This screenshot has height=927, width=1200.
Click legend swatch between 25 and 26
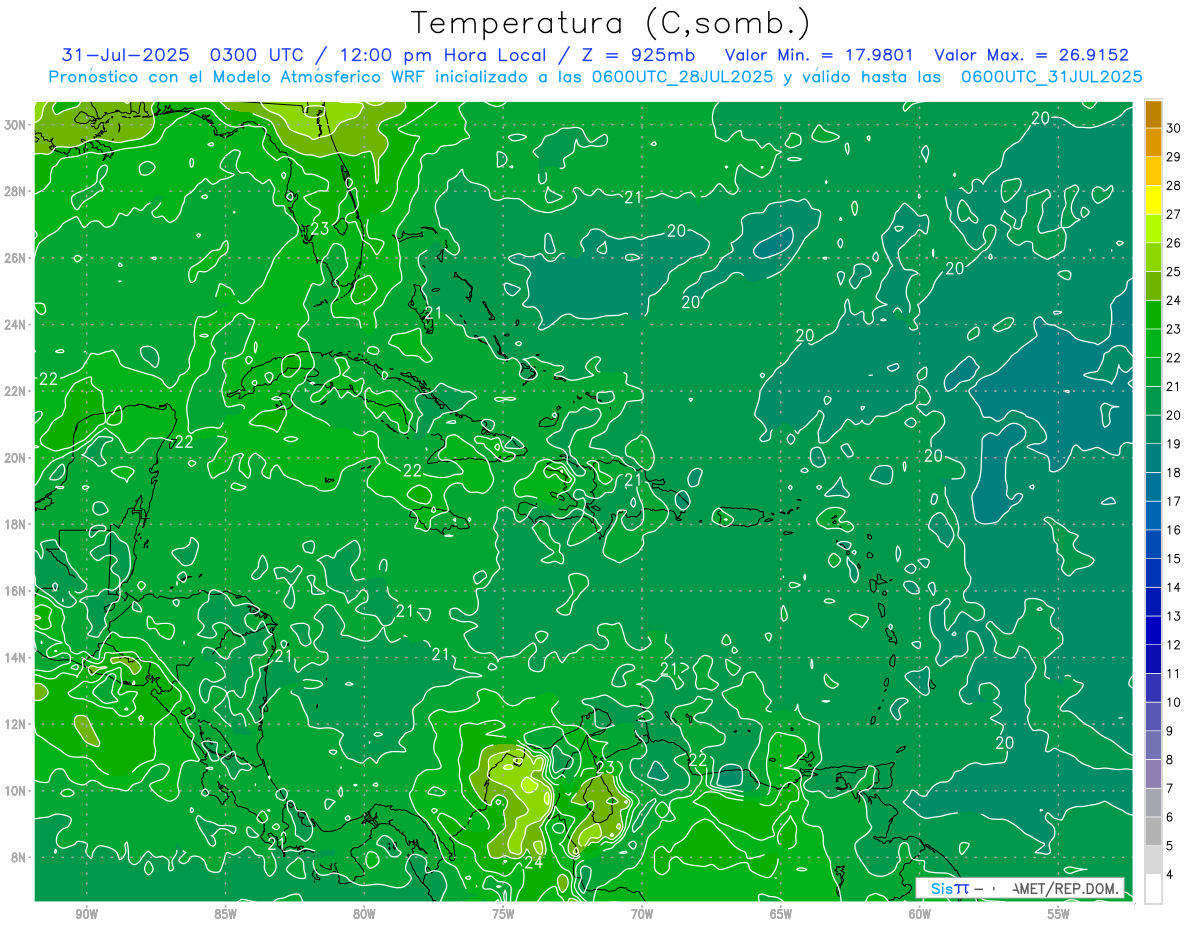coord(1153,258)
